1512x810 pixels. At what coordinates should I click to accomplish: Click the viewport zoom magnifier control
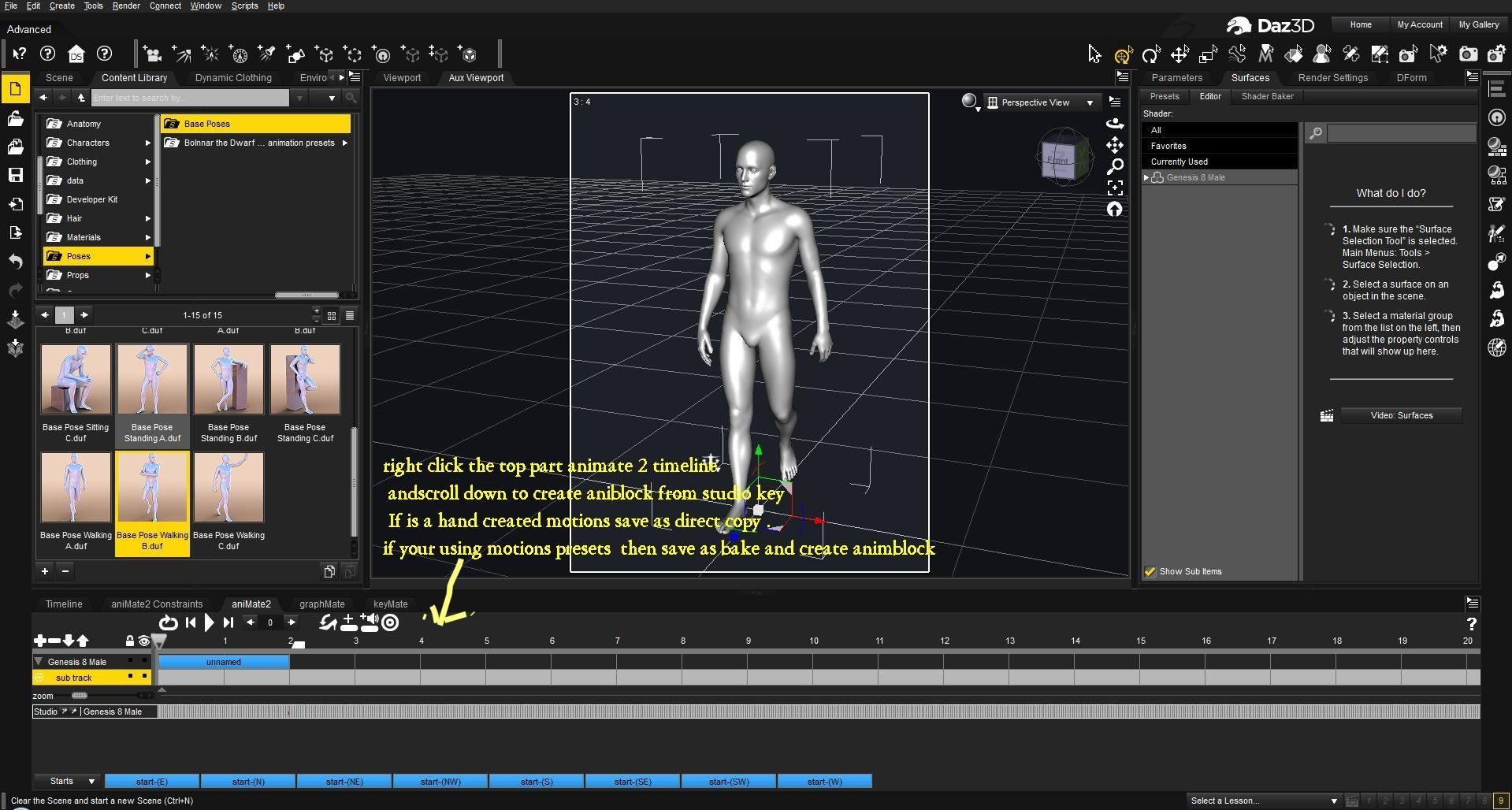point(1114,166)
